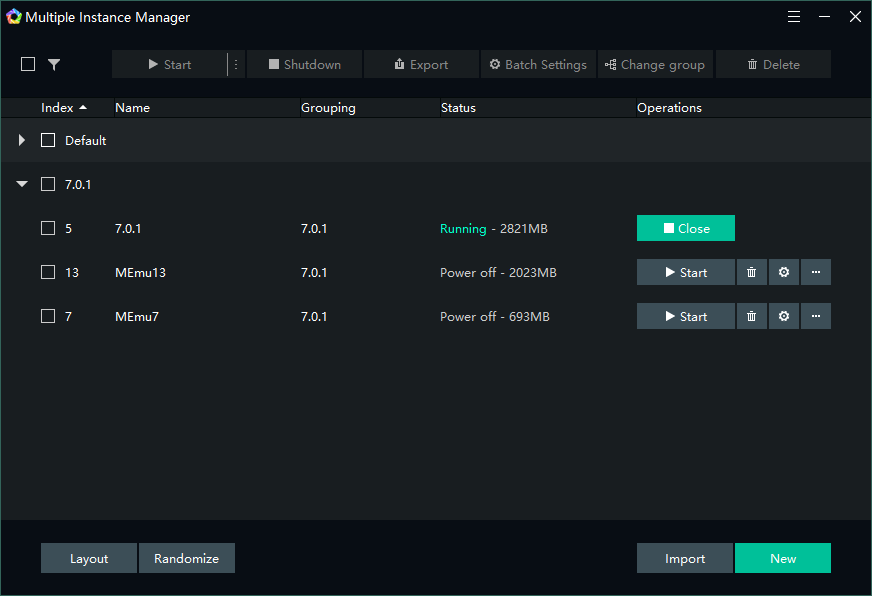Create a New instance
Image resolution: width=872 pixels, height=596 pixels.
[782, 558]
